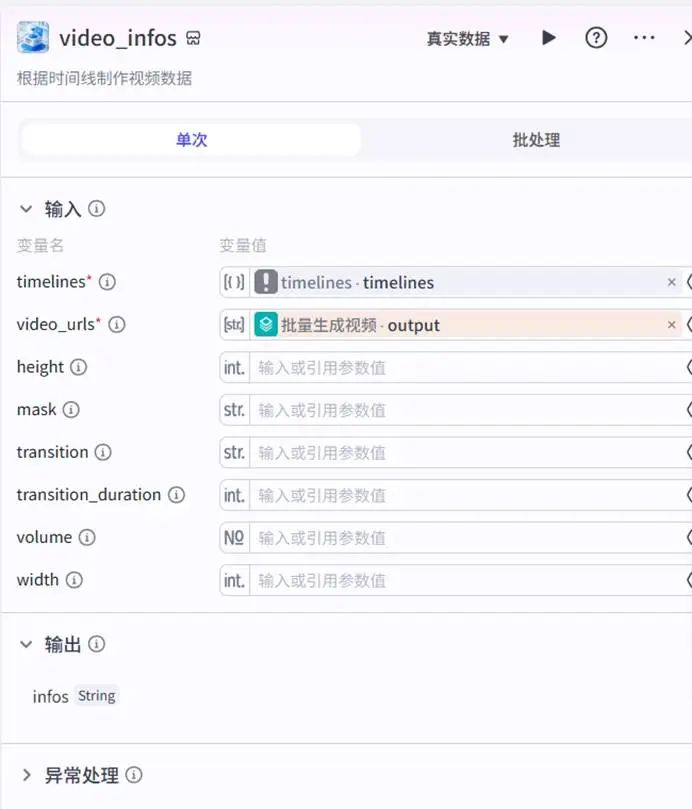692x809 pixels.
Task: Open help for the video_infos node
Action: pyautogui.click(x=597, y=38)
